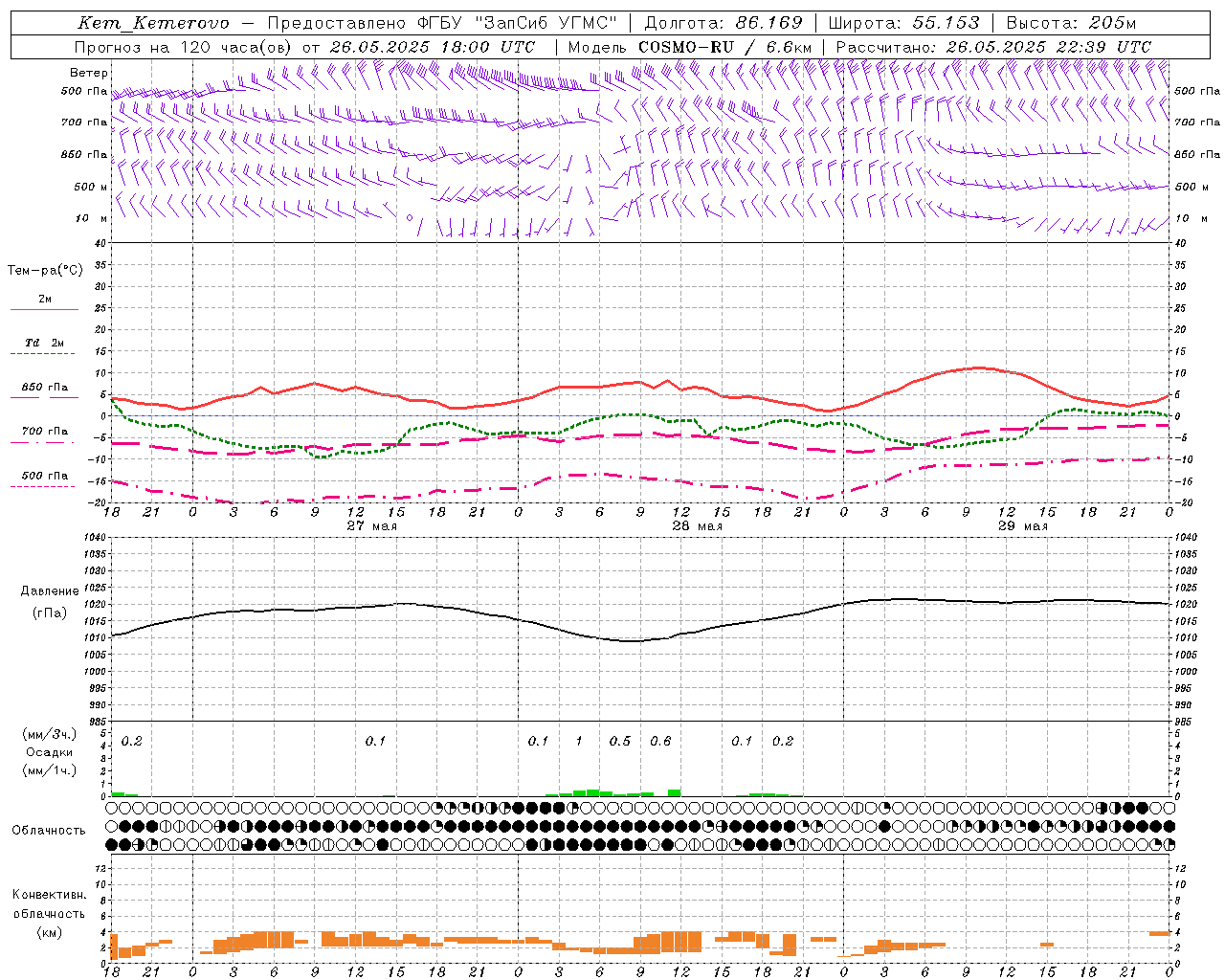
Task: Select the longitude value Долгота: 86.169
Action: point(724,23)
